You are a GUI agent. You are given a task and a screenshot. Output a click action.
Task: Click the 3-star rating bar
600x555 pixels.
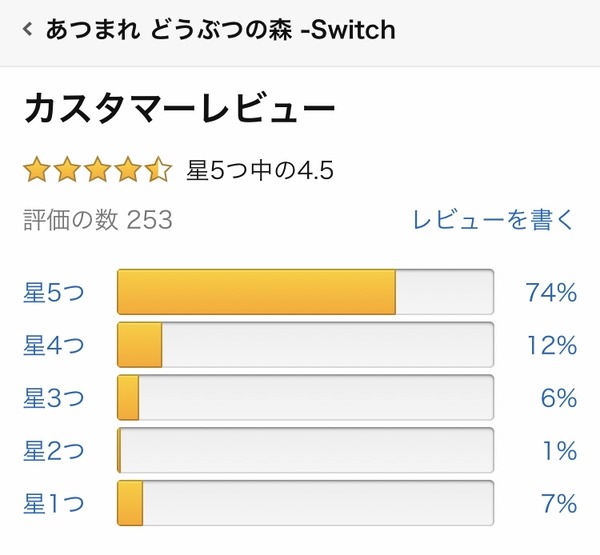(x=305, y=398)
